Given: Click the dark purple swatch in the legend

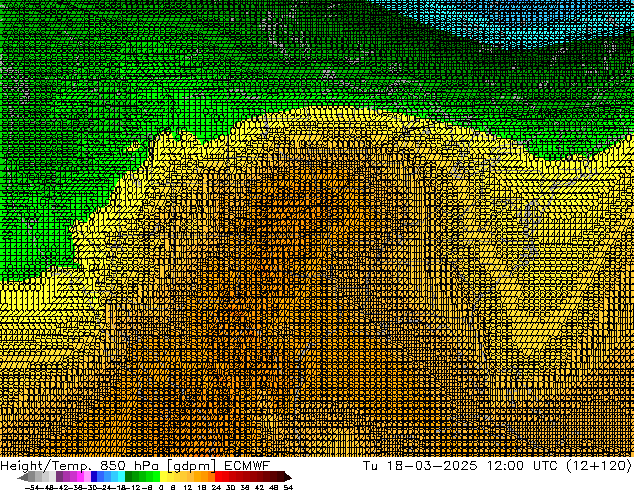Looking at the screenshot, I should click(59, 476).
